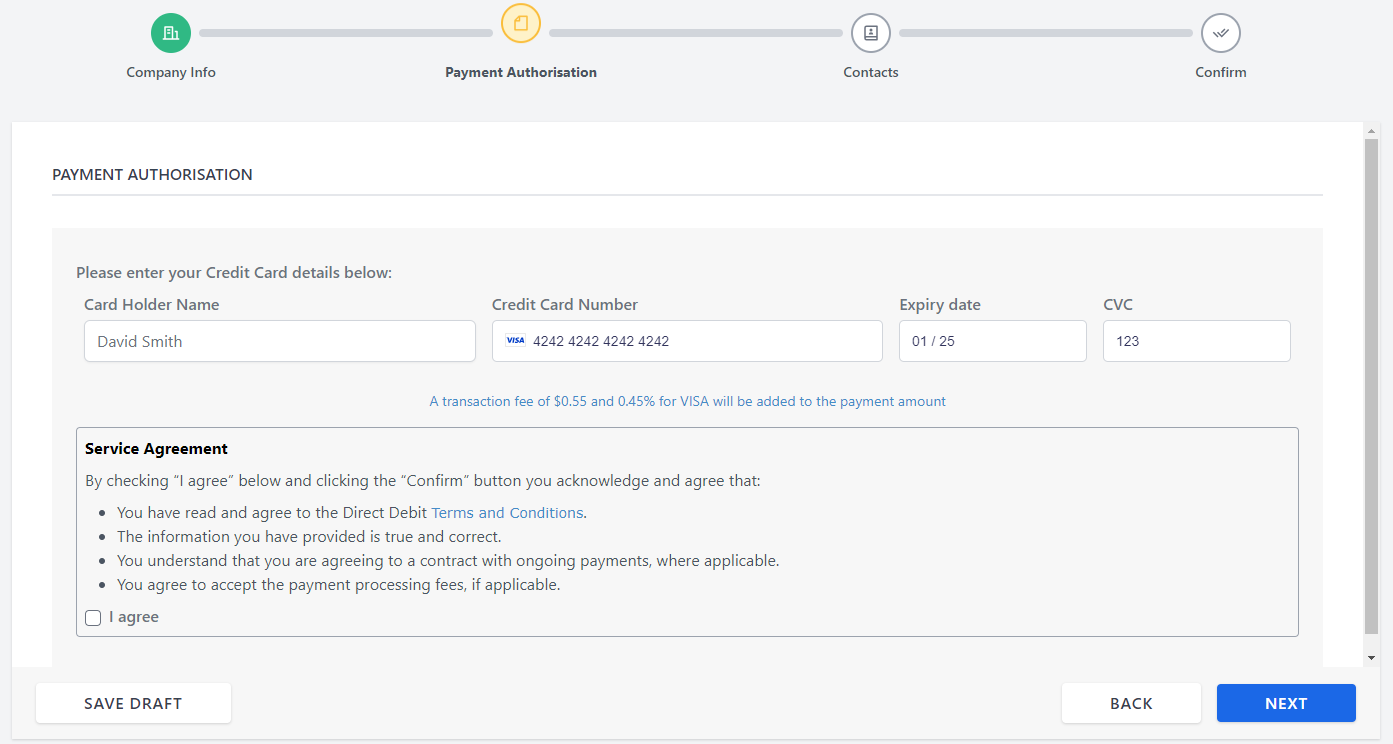The image size is (1393, 744).
Task: Click the Service Agreement heading
Action: (x=156, y=449)
